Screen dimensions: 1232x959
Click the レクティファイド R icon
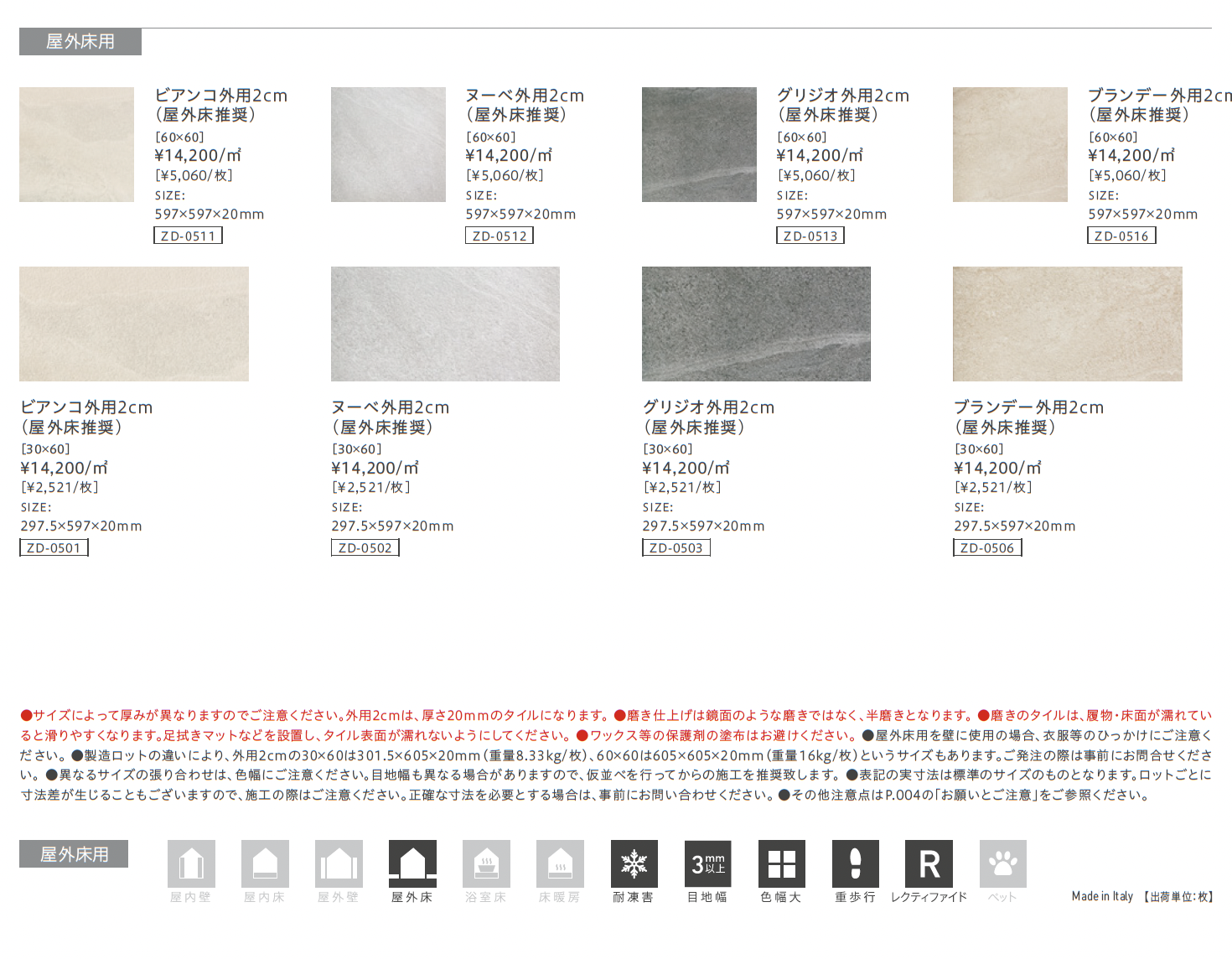tap(929, 863)
